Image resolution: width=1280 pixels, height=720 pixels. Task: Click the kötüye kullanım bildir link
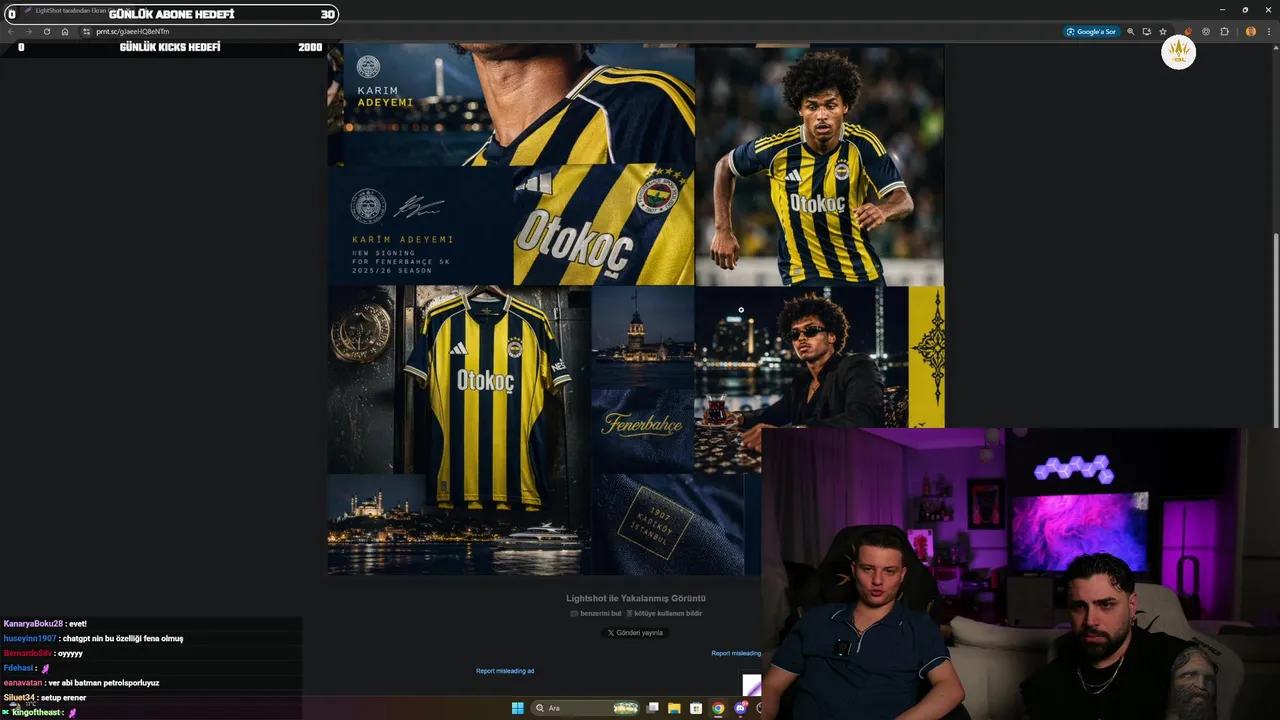click(x=664, y=613)
